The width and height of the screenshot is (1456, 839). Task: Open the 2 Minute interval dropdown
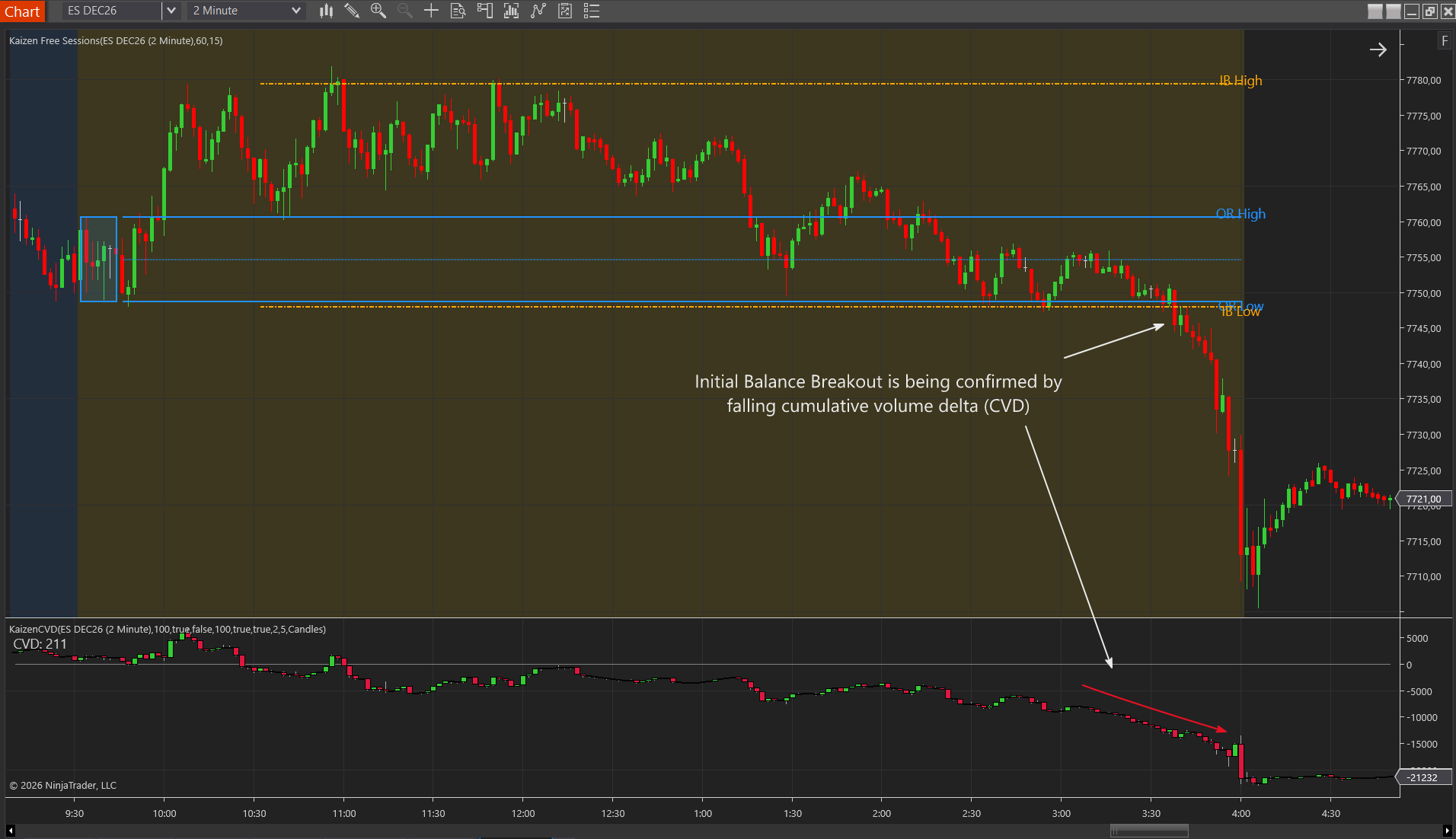click(x=247, y=11)
